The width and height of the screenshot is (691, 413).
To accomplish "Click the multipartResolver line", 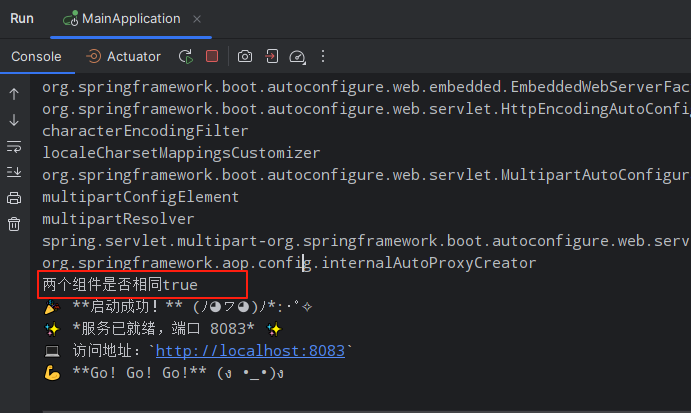I will point(118,219).
